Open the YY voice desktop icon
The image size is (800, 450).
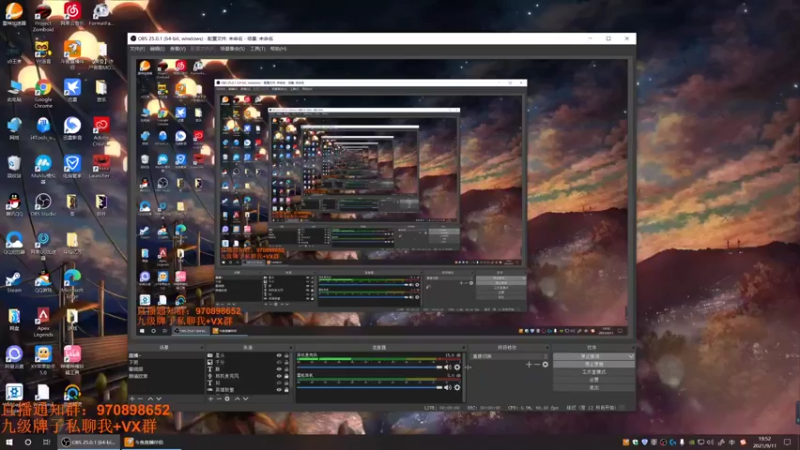click(x=43, y=52)
